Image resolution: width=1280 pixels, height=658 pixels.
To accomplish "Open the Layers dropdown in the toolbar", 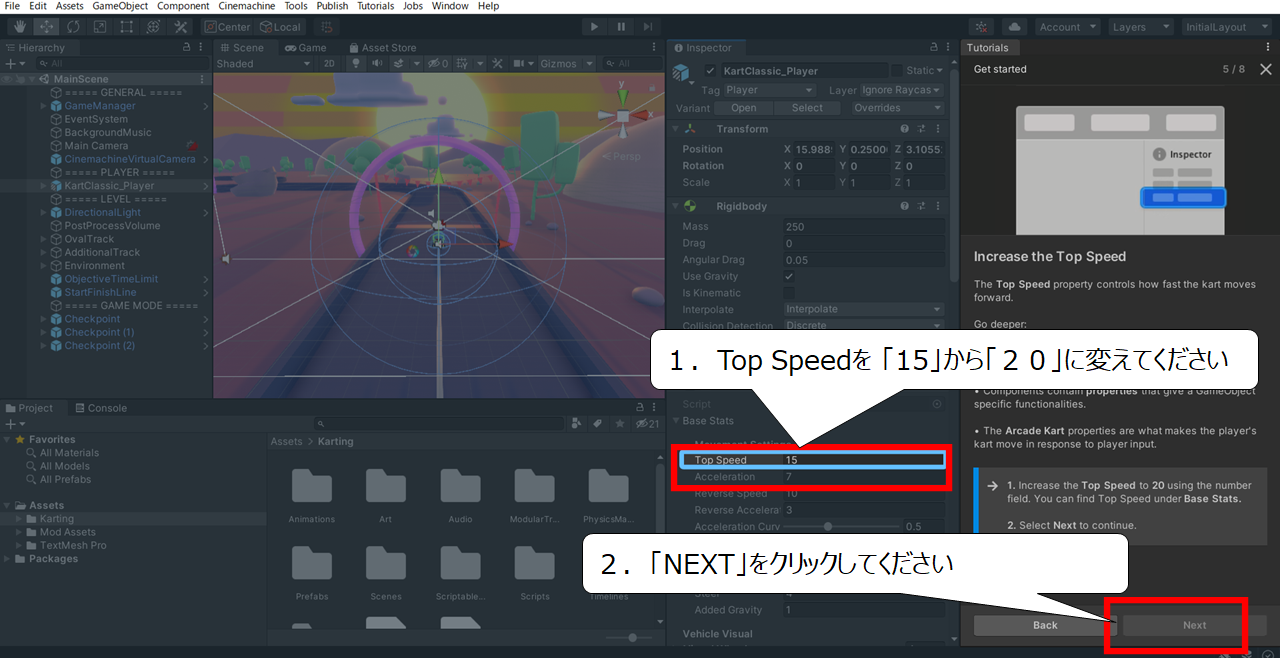I will click(1140, 27).
